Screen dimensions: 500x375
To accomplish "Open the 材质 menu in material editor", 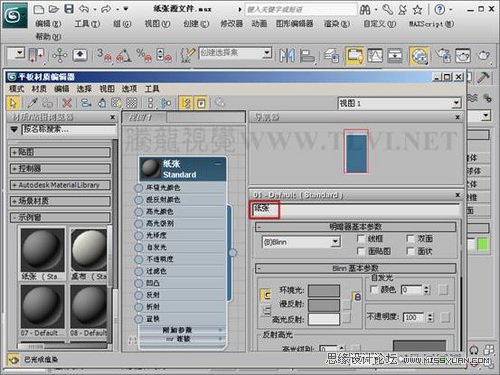I will [x=39, y=89].
